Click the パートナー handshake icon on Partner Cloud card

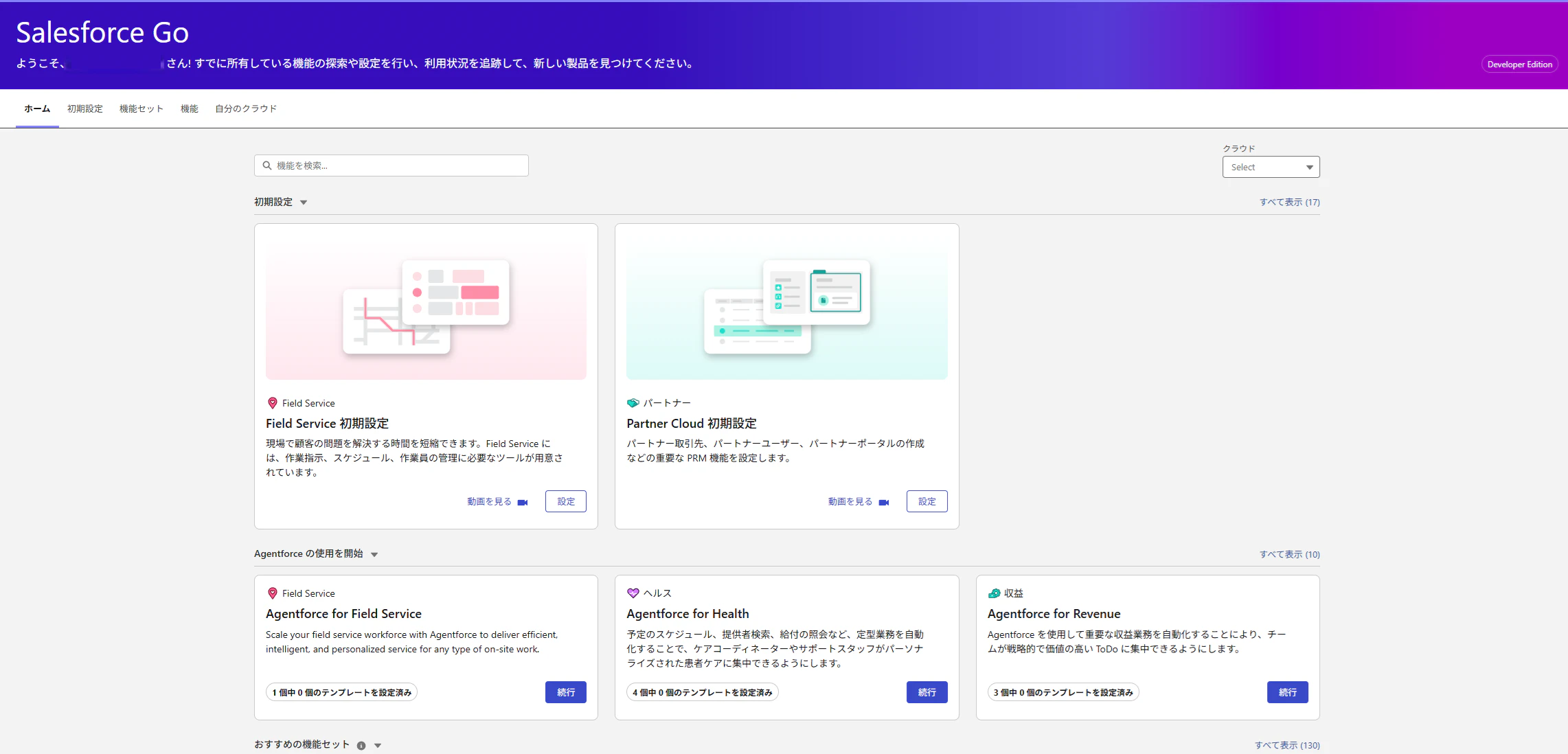pyautogui.click(x=633, y=403)
